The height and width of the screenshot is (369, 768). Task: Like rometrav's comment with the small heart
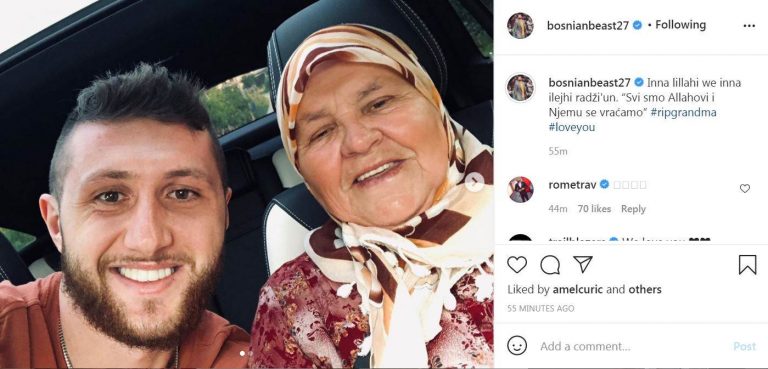744,189
